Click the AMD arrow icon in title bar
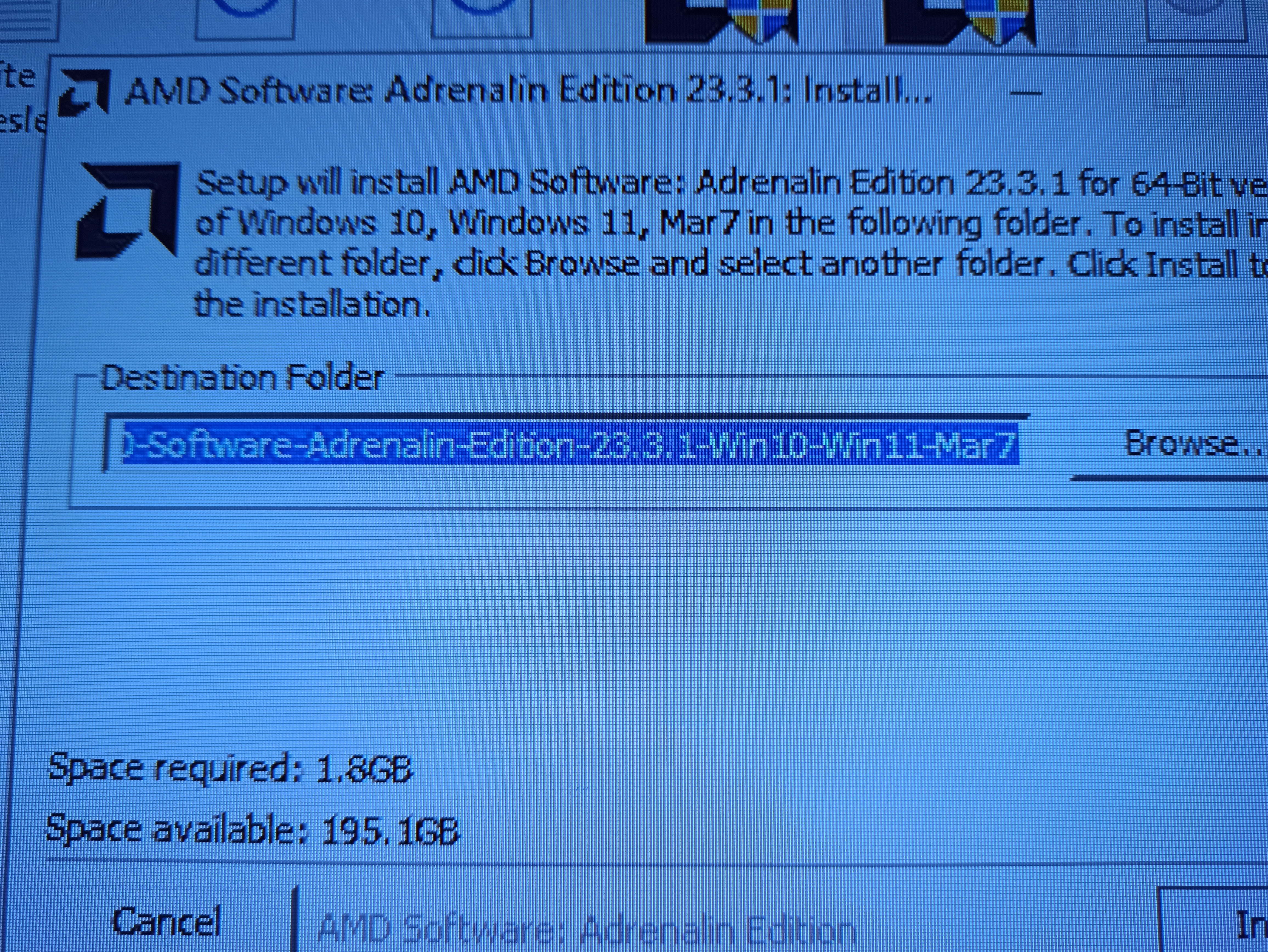The height and width of the screenshot is (952, 1268). [84, 93]
